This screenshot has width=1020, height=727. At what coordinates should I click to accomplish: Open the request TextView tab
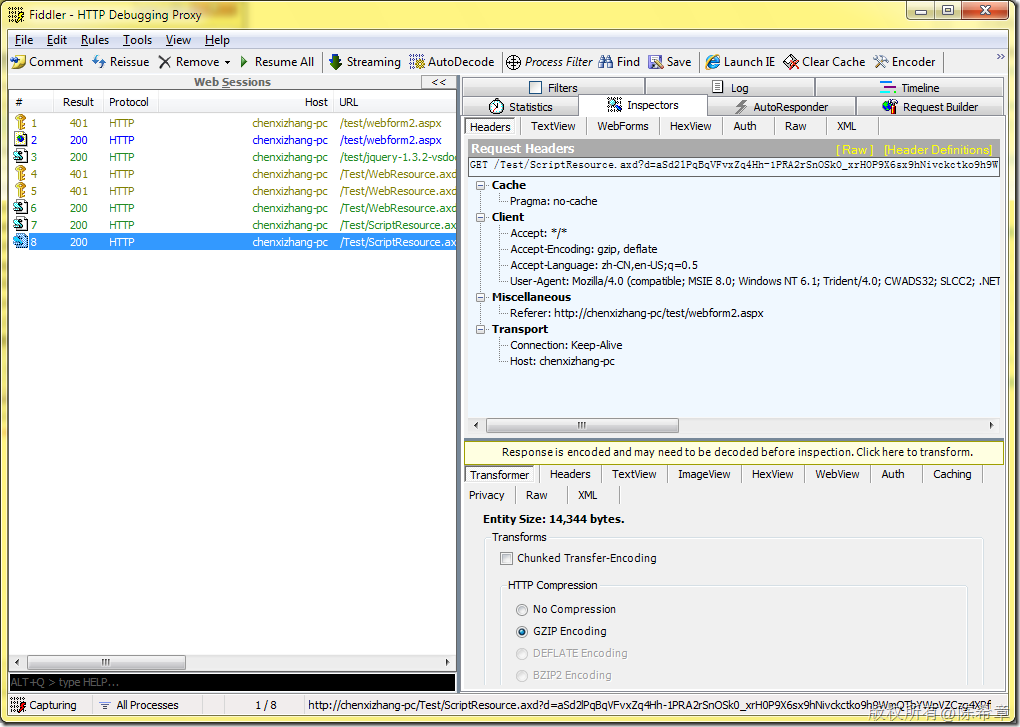[x=553, y=126]
